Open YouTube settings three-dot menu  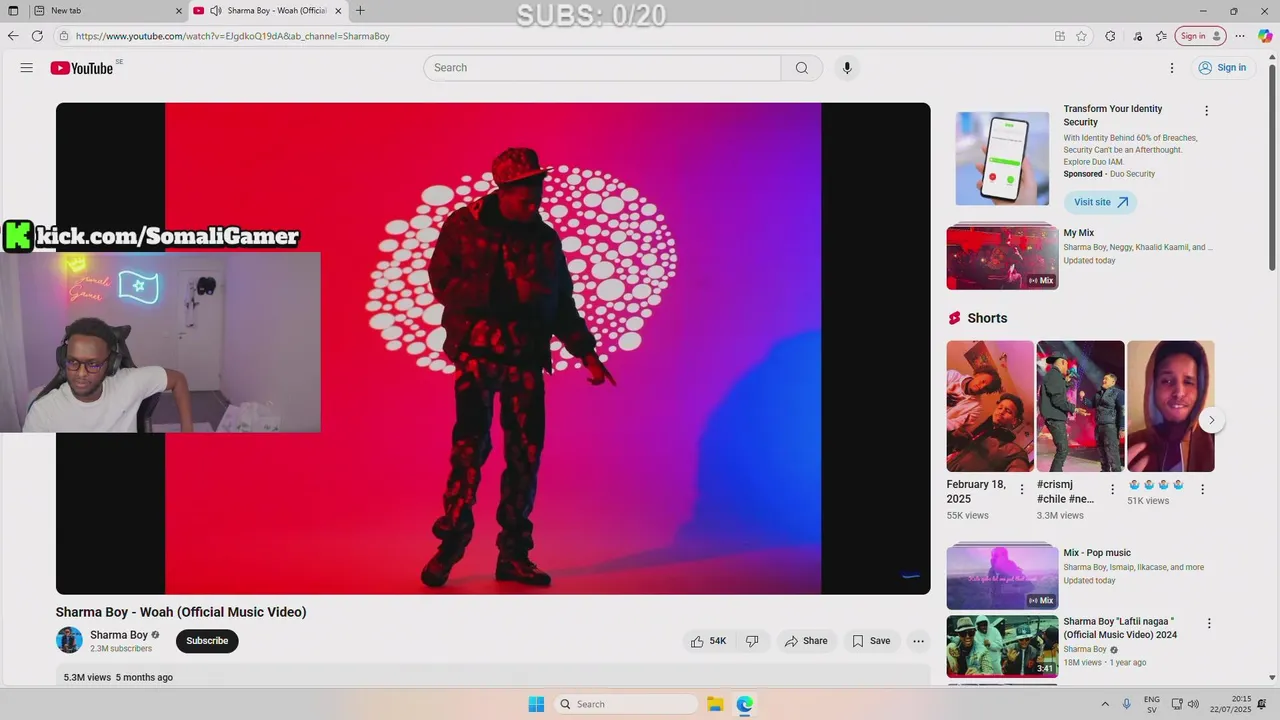point(1172,68)
